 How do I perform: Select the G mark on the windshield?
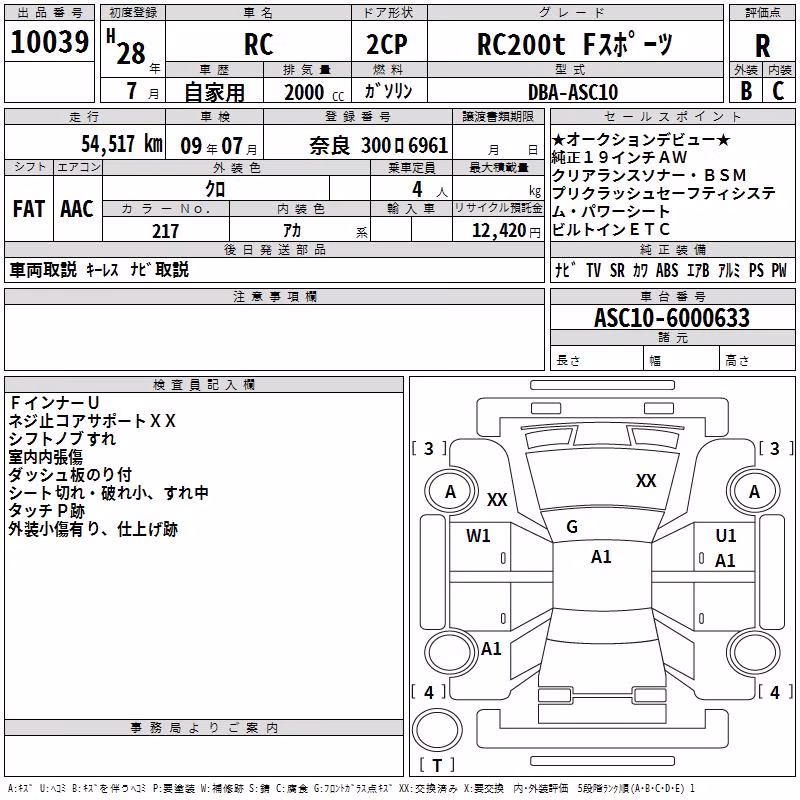[x=572, y=527]
